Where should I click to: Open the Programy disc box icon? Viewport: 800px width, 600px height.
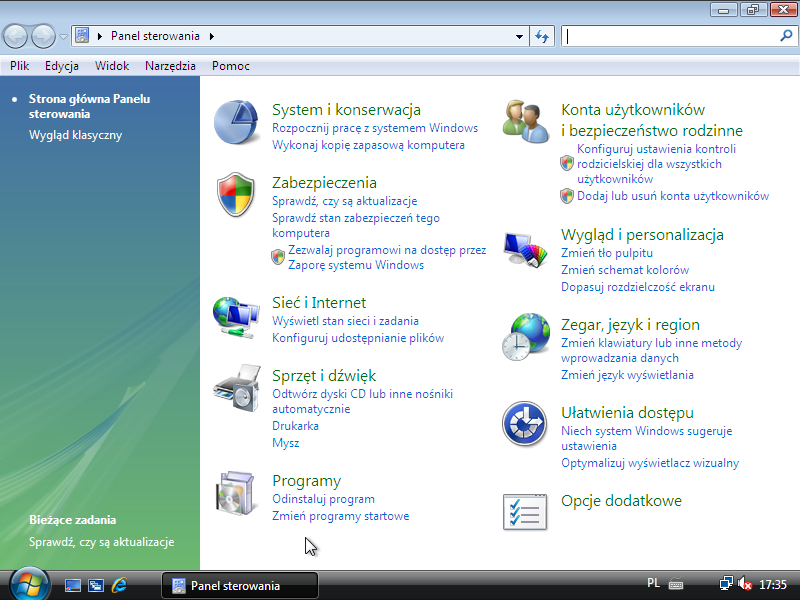[x=236, y=493]
